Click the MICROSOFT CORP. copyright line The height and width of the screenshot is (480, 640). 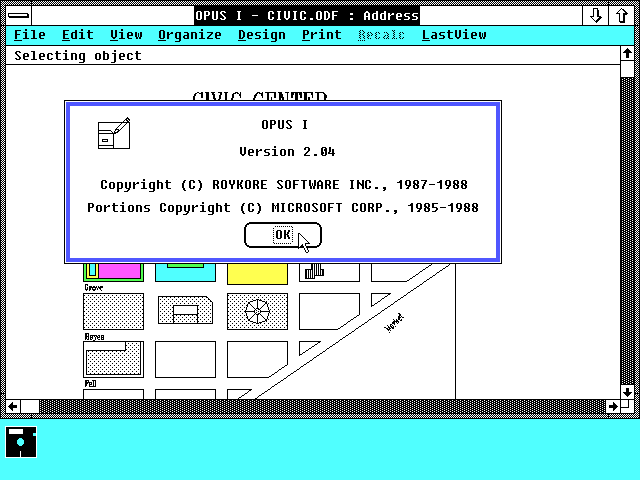(283, 208)
